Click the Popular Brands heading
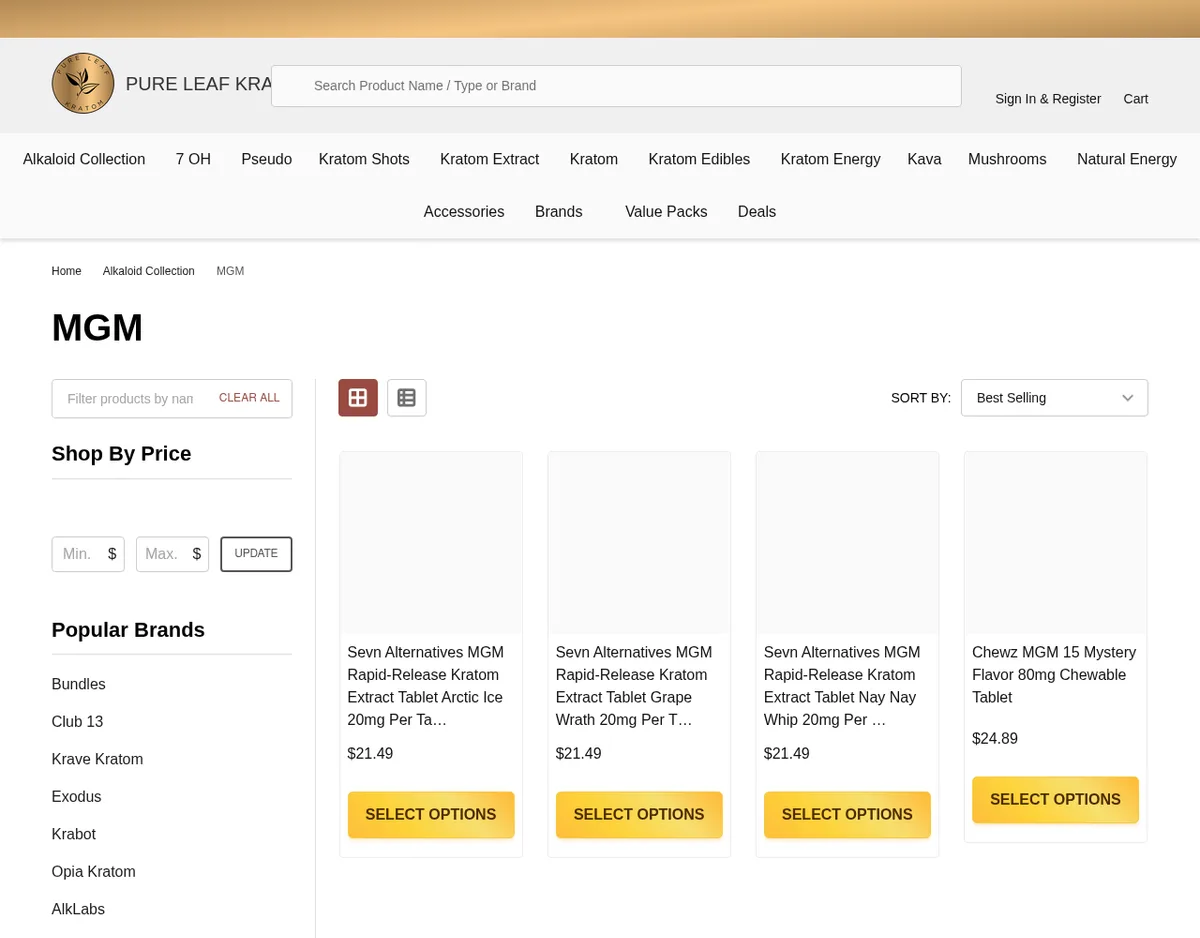 128,630
